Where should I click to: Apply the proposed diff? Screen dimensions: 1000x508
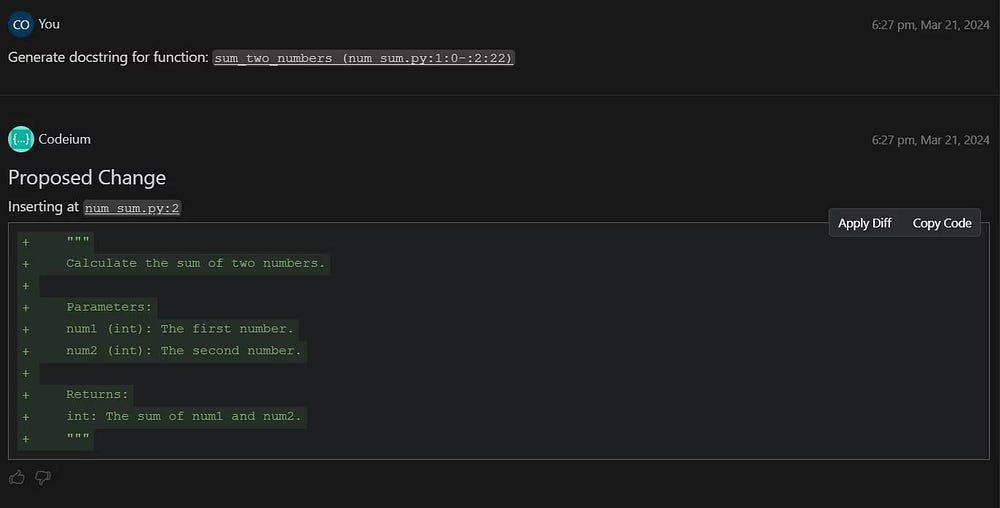864,223
